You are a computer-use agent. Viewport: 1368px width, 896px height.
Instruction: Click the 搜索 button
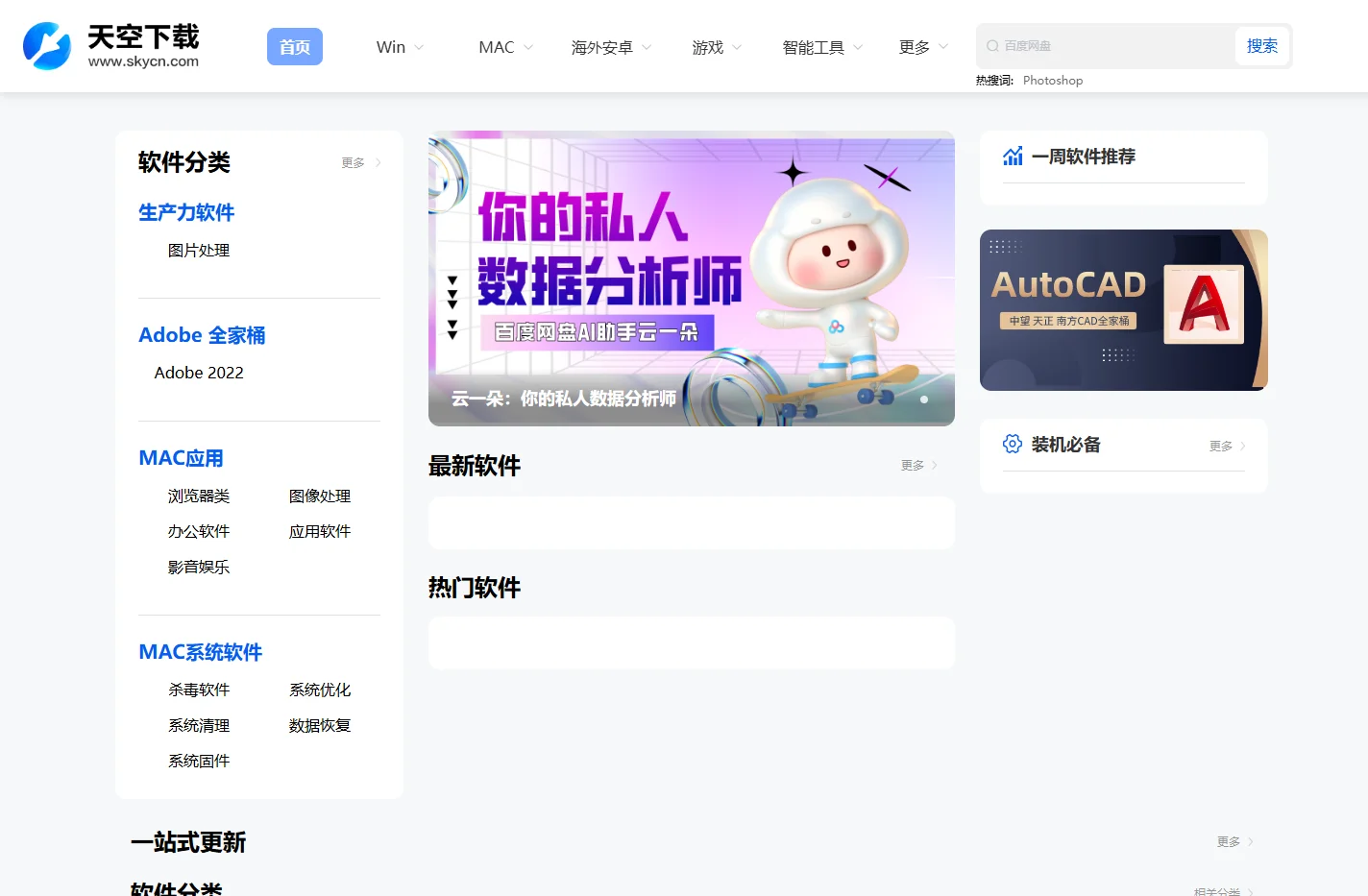tap(1262, 46)
